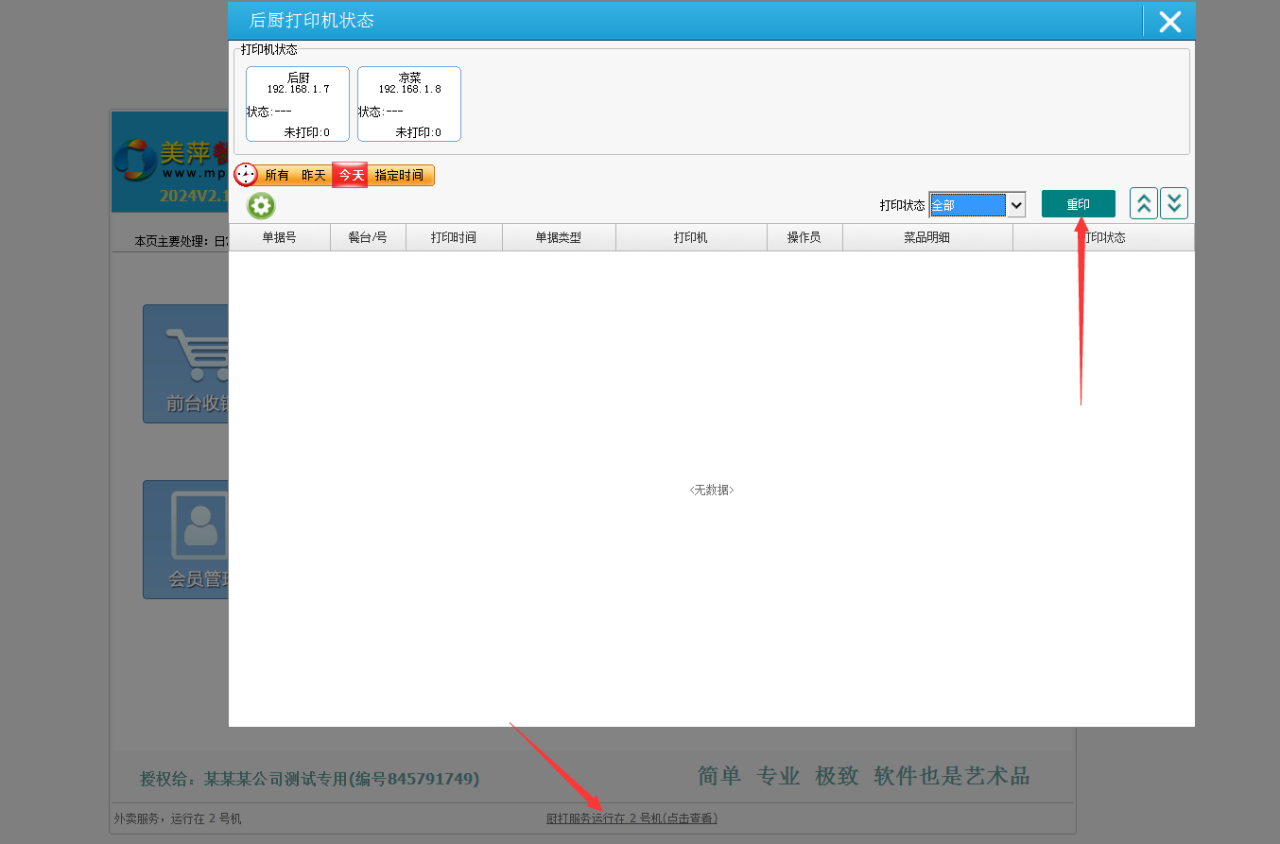Enable the 所有 records filter
Image resolution: width=1280 pixels, height=844 pixels.
click(x=276, y=174)
